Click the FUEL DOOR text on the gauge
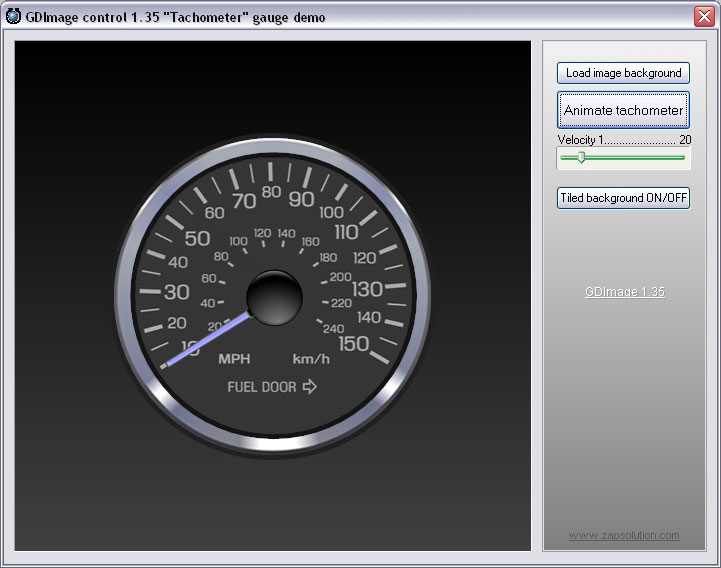 pyautogui.click(x=262, y=387)
